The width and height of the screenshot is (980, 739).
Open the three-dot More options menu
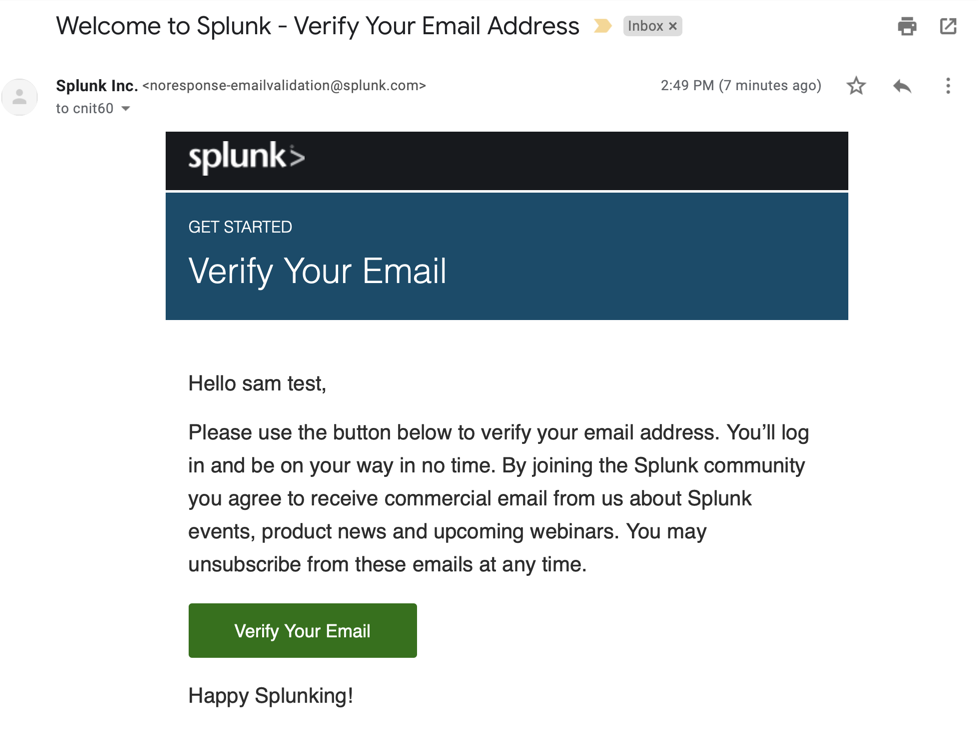click(948, 86)
